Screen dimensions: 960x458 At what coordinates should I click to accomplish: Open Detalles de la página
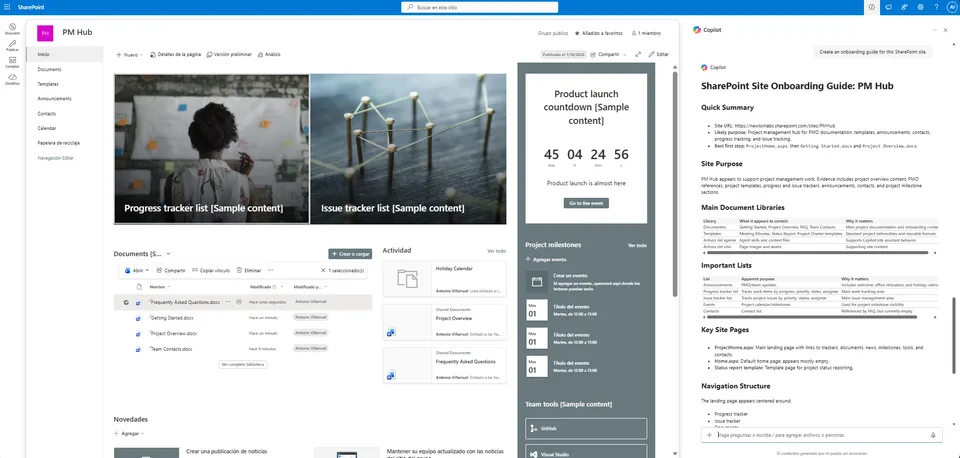point(176,54)
